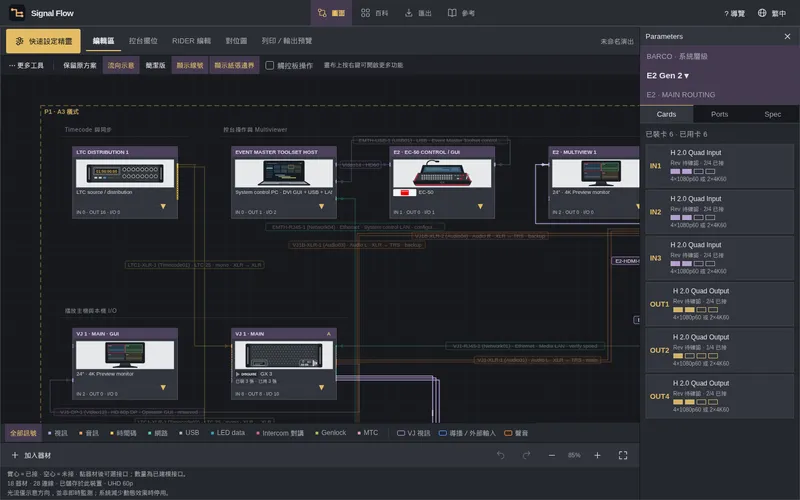Select the IN3 H 2.0 Quad Input card
Image resolution: width=800 pixels, height=500 pixels.
[719, 258]
